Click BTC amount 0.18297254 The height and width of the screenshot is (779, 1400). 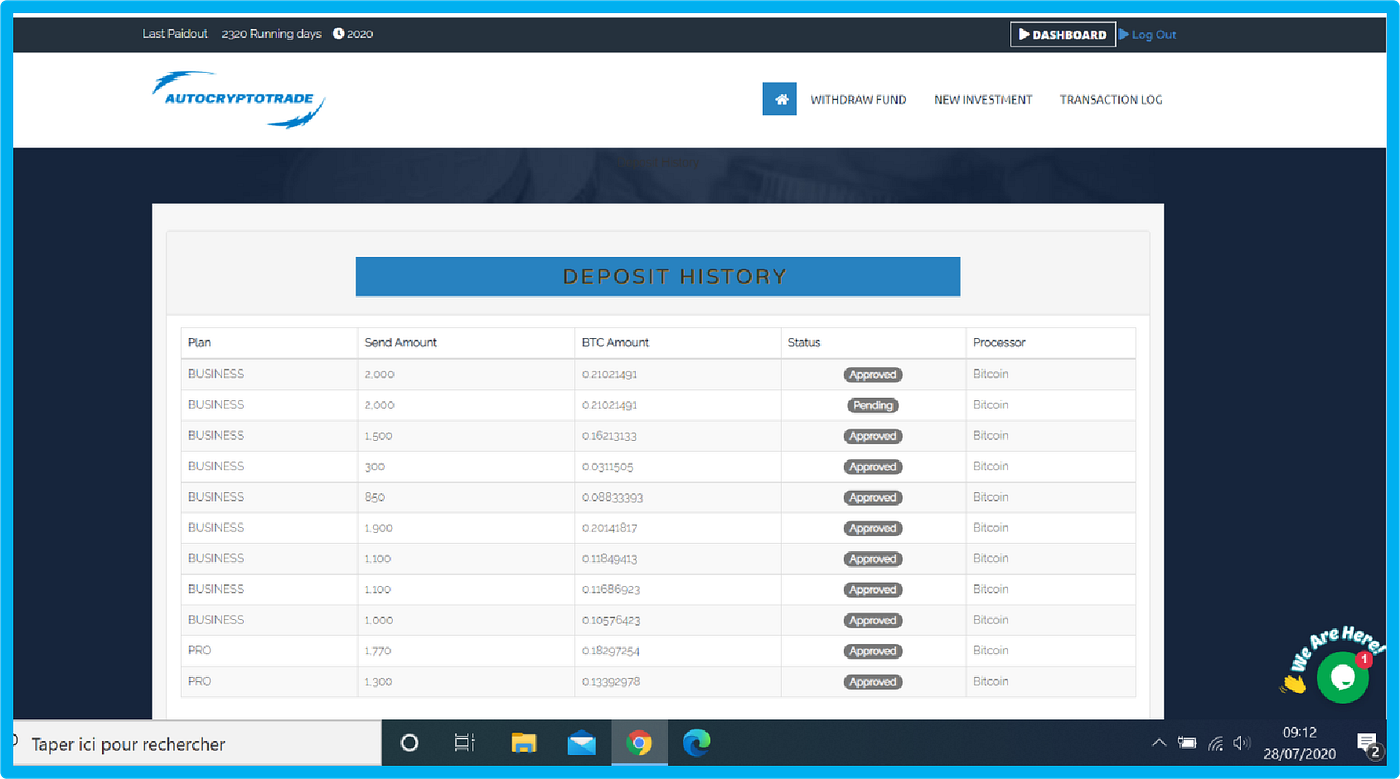611,651
